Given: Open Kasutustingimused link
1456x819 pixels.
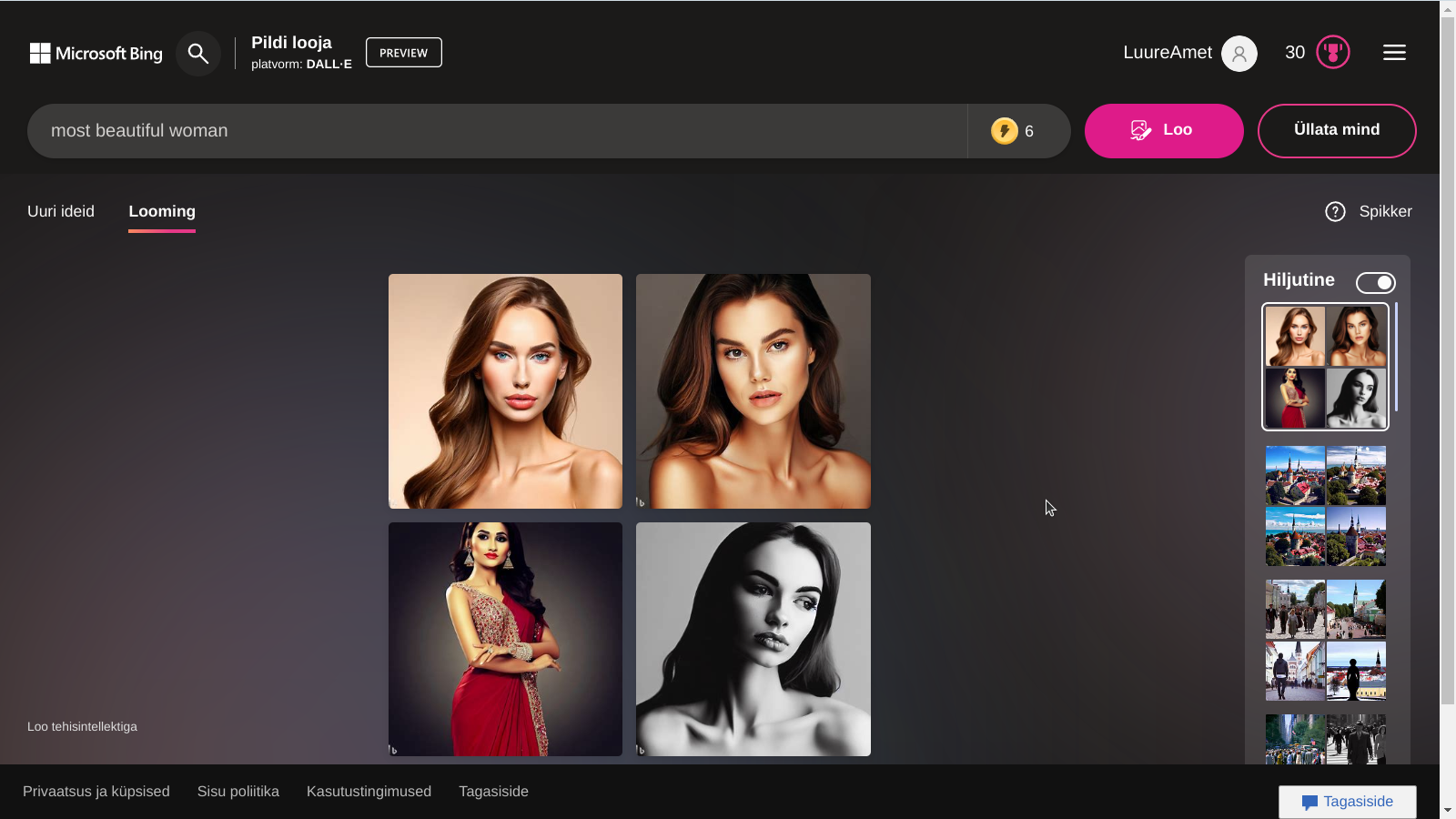Looking at the screenshot, I should pyautogui.click(x=369, y=792).
